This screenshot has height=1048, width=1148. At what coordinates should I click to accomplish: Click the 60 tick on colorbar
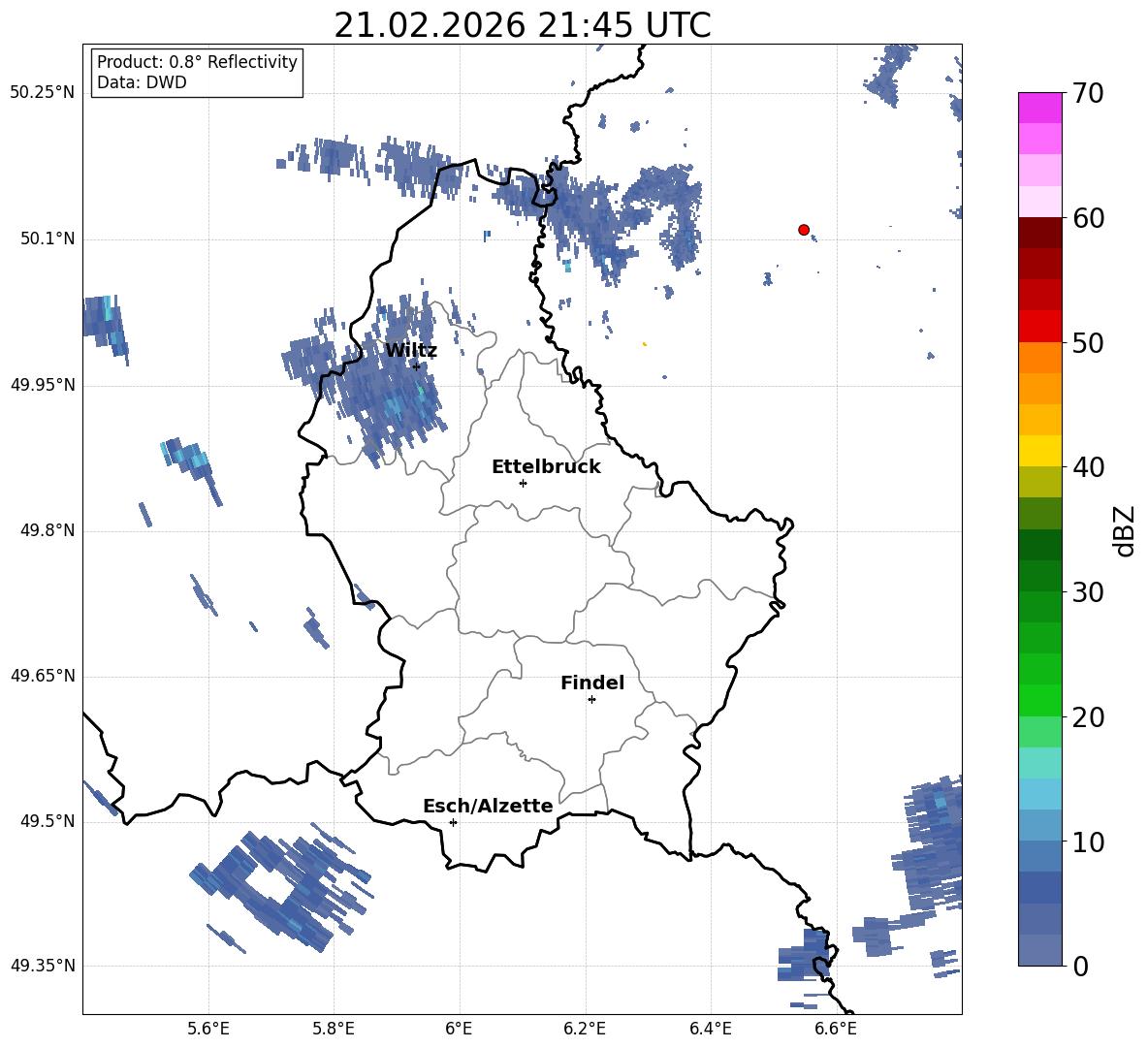coord(1088,218)
